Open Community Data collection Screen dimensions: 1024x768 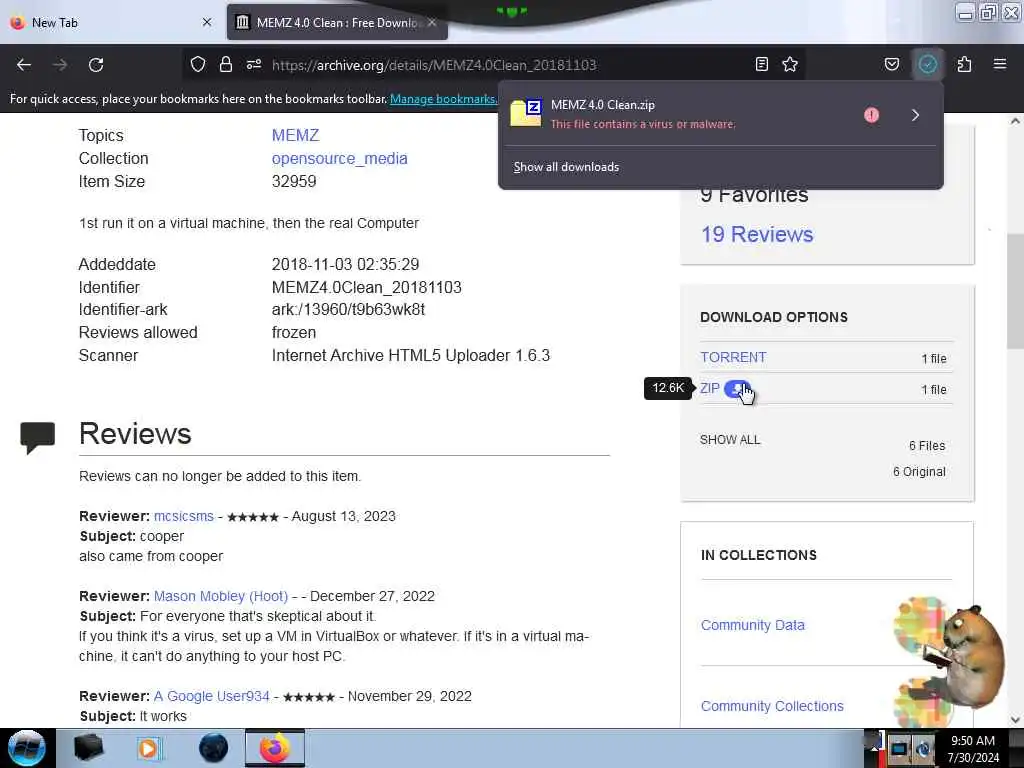[x=752, y=625]
